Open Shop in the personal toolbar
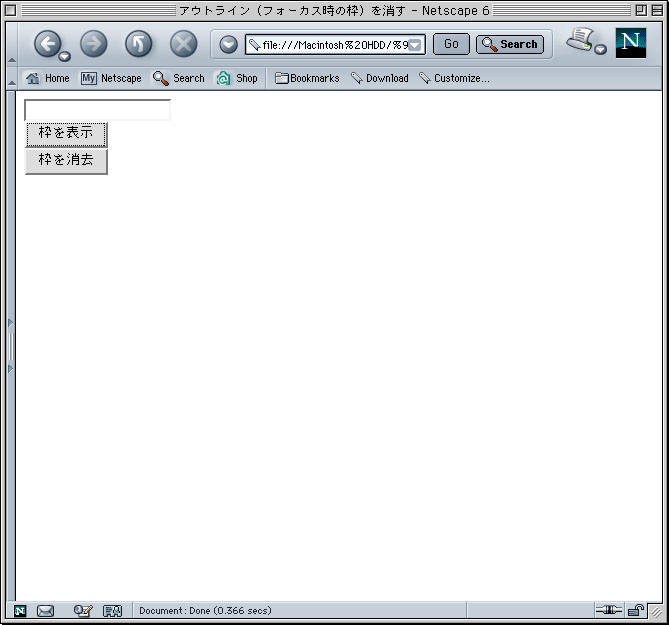 pos(237,78)
